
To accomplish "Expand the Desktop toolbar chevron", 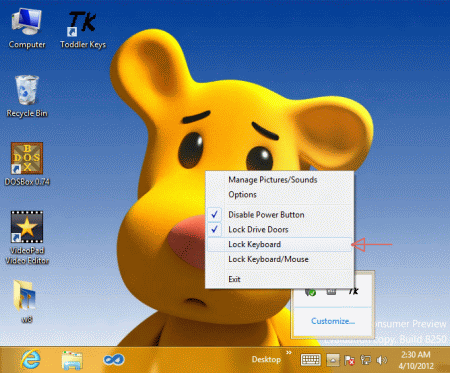I will point(289,353).
